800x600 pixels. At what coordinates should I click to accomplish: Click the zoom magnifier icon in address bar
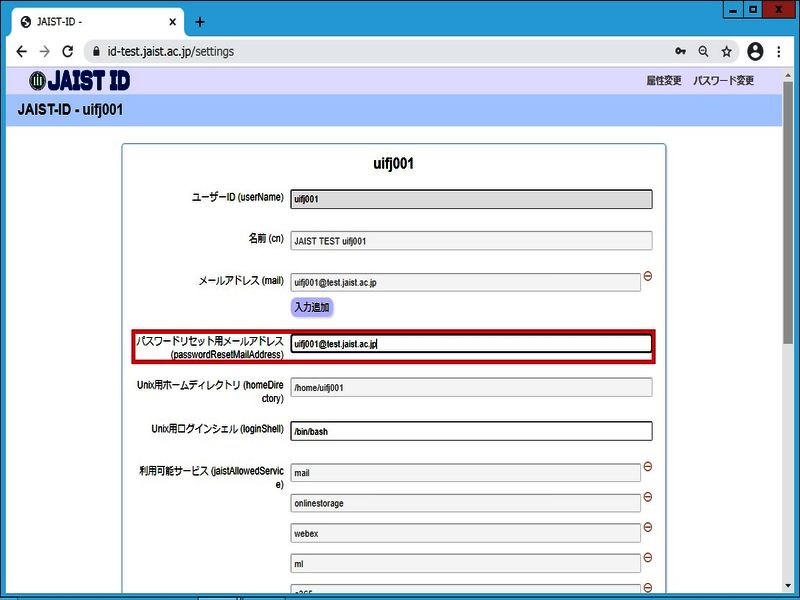coord(704,51)
